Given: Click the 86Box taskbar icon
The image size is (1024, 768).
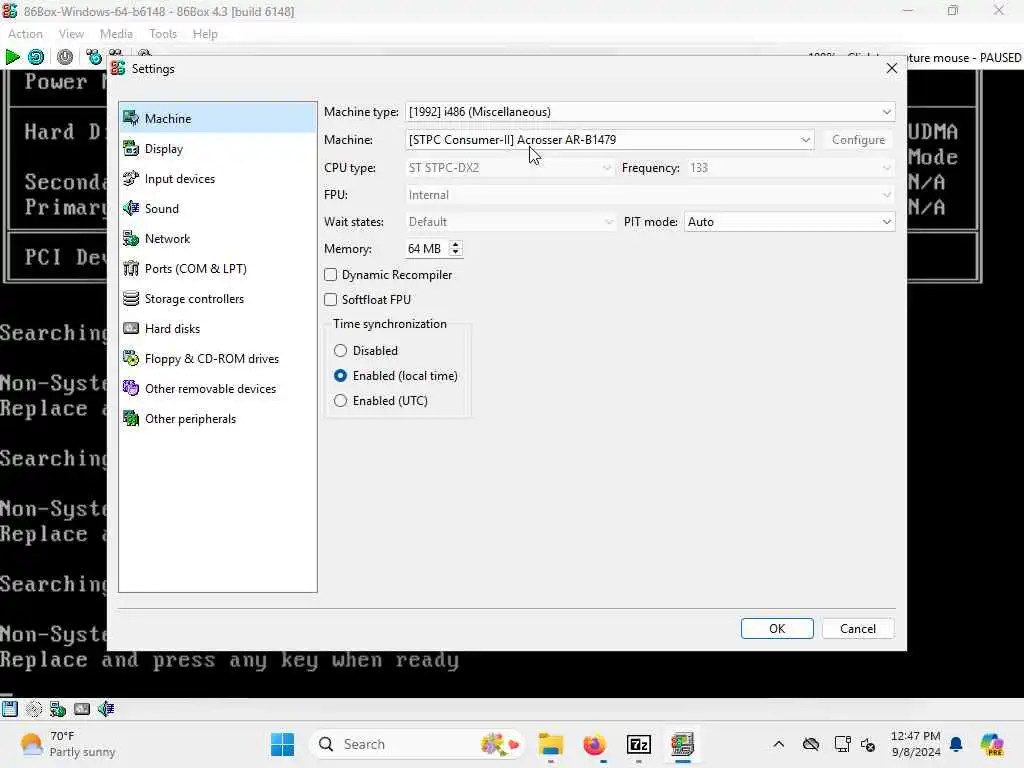Looking at the screenshot, I should click(682, 744).
